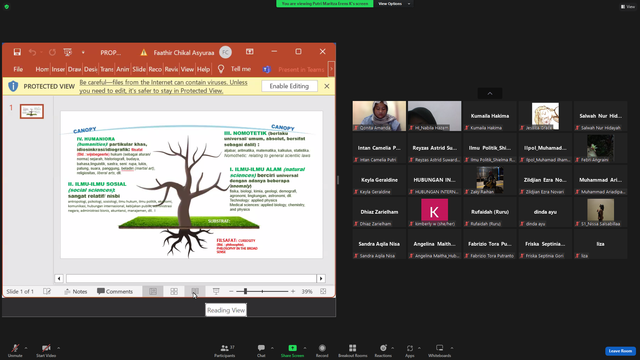Open Whiteboards in Zoom toolbar
Screen dimensions: 640x360
click(440, 350)
